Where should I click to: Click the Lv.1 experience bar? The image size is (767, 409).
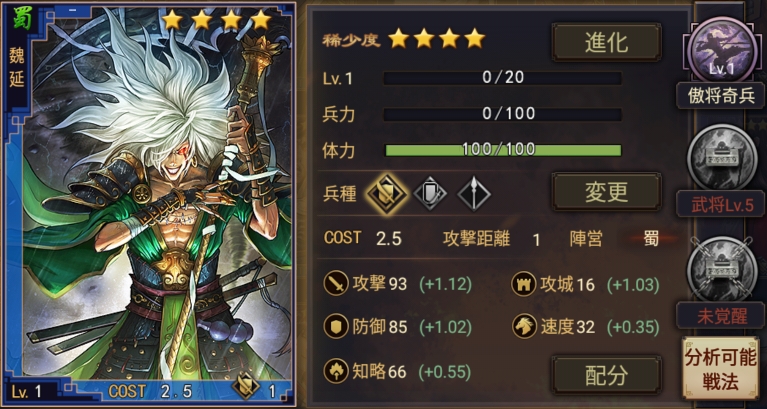pos(503,78)
